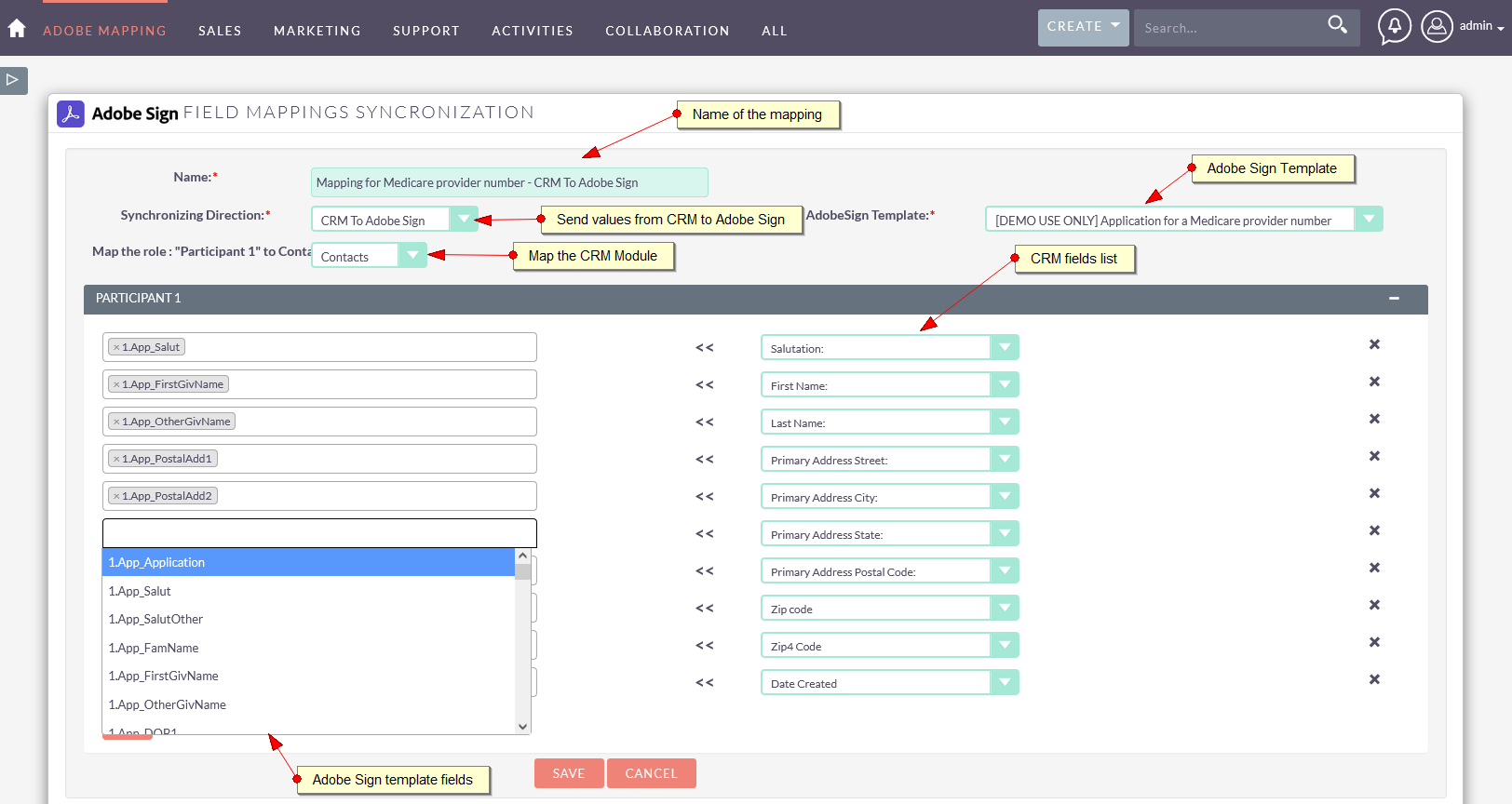
Task: Collapse the Participant 1 panel
Action: click(x=1394, y=299)
